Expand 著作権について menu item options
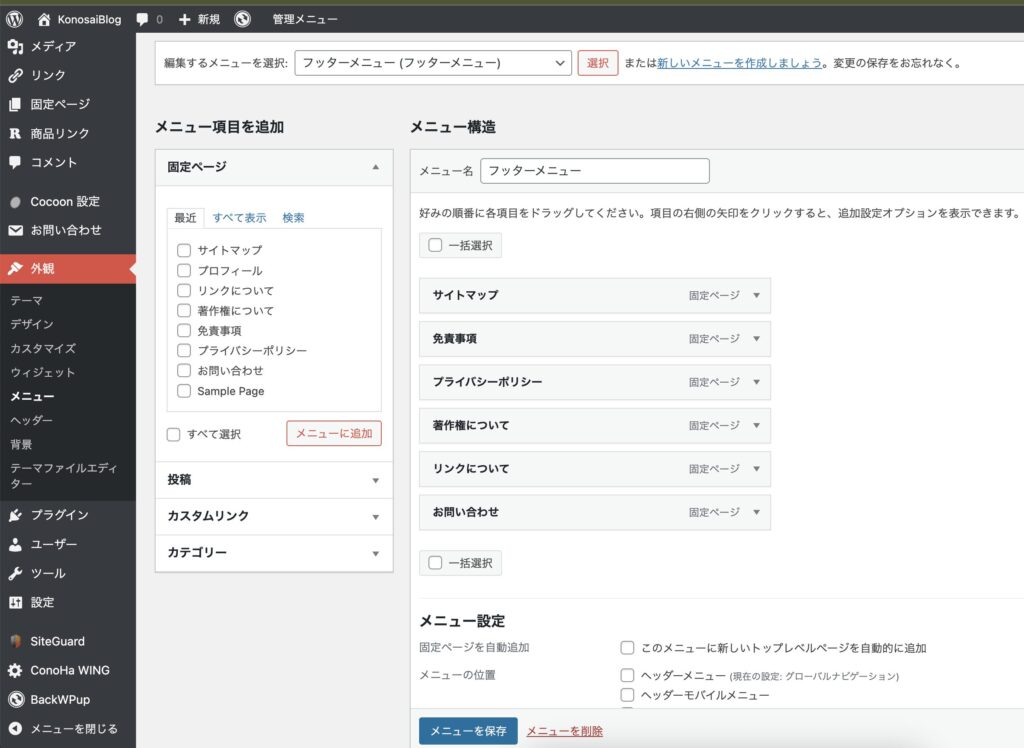Viewport: 1024px width, 748px height. pos(756,425)
